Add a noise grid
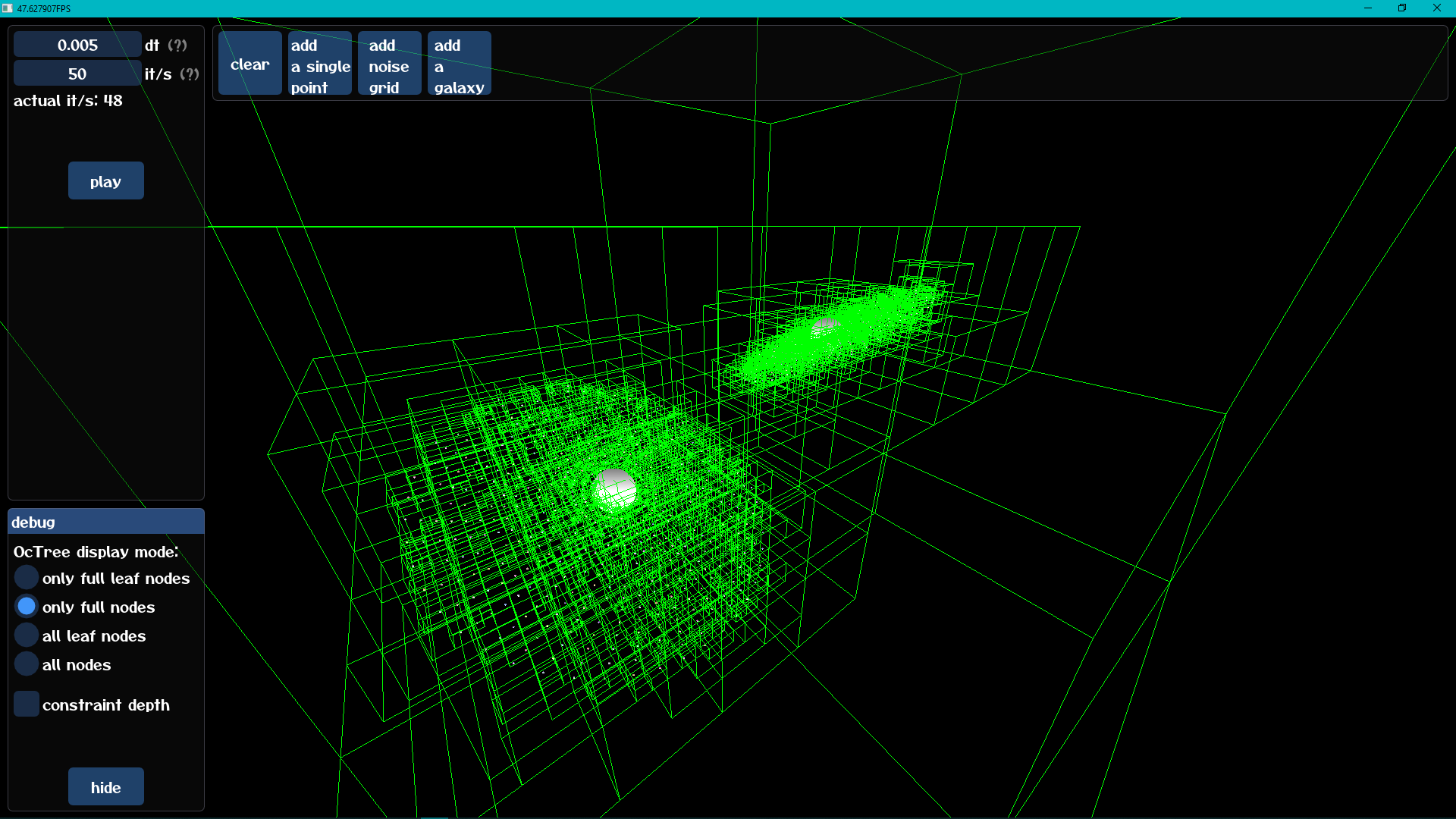Screen dimensions: 1456x819 [389, 64]
